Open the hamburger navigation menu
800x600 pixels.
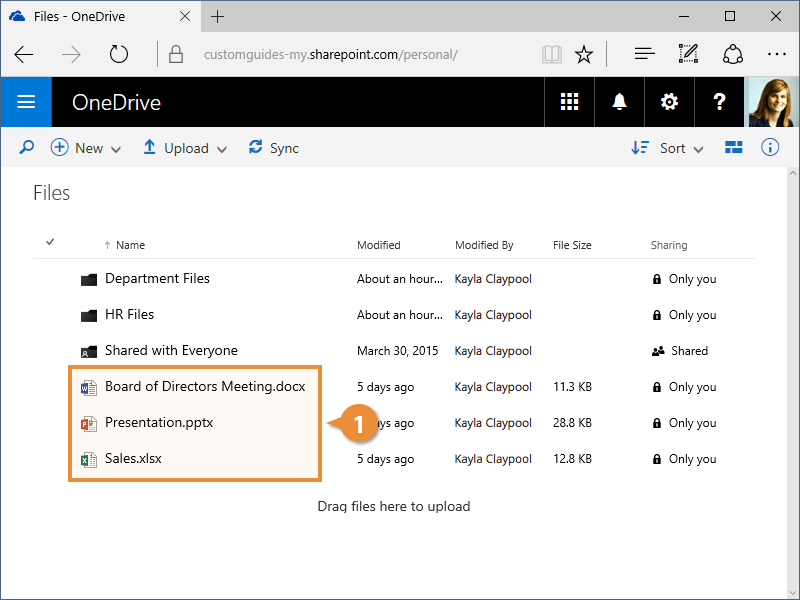tap(26, 102)
